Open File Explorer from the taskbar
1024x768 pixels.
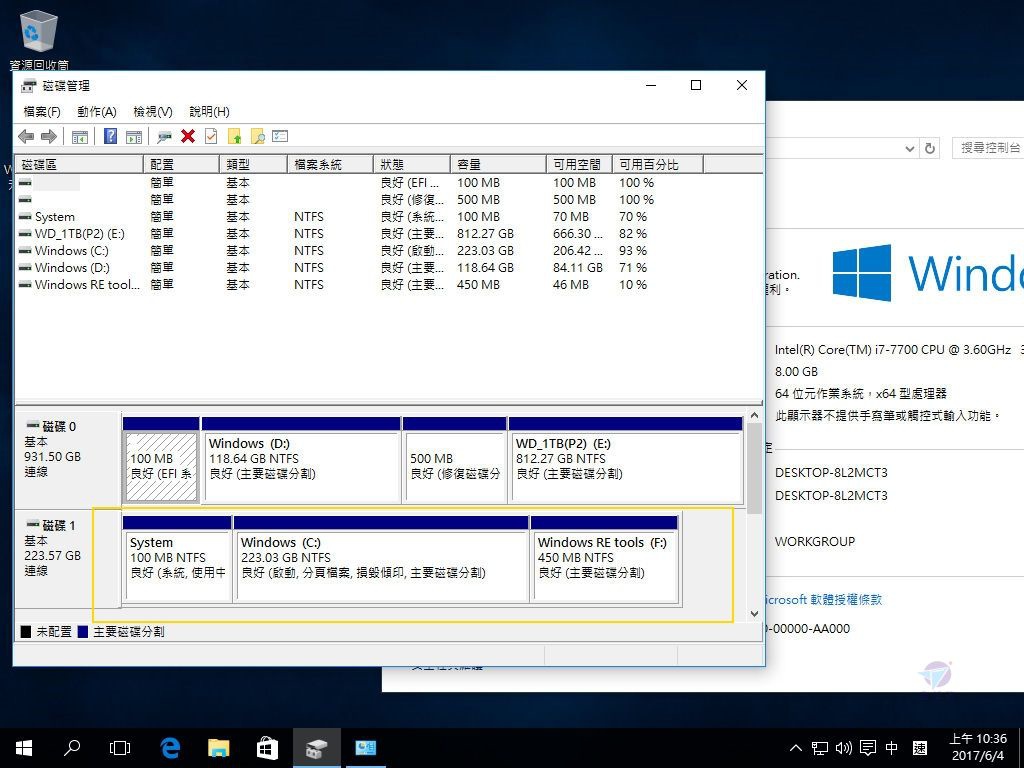tap(219, 748)
